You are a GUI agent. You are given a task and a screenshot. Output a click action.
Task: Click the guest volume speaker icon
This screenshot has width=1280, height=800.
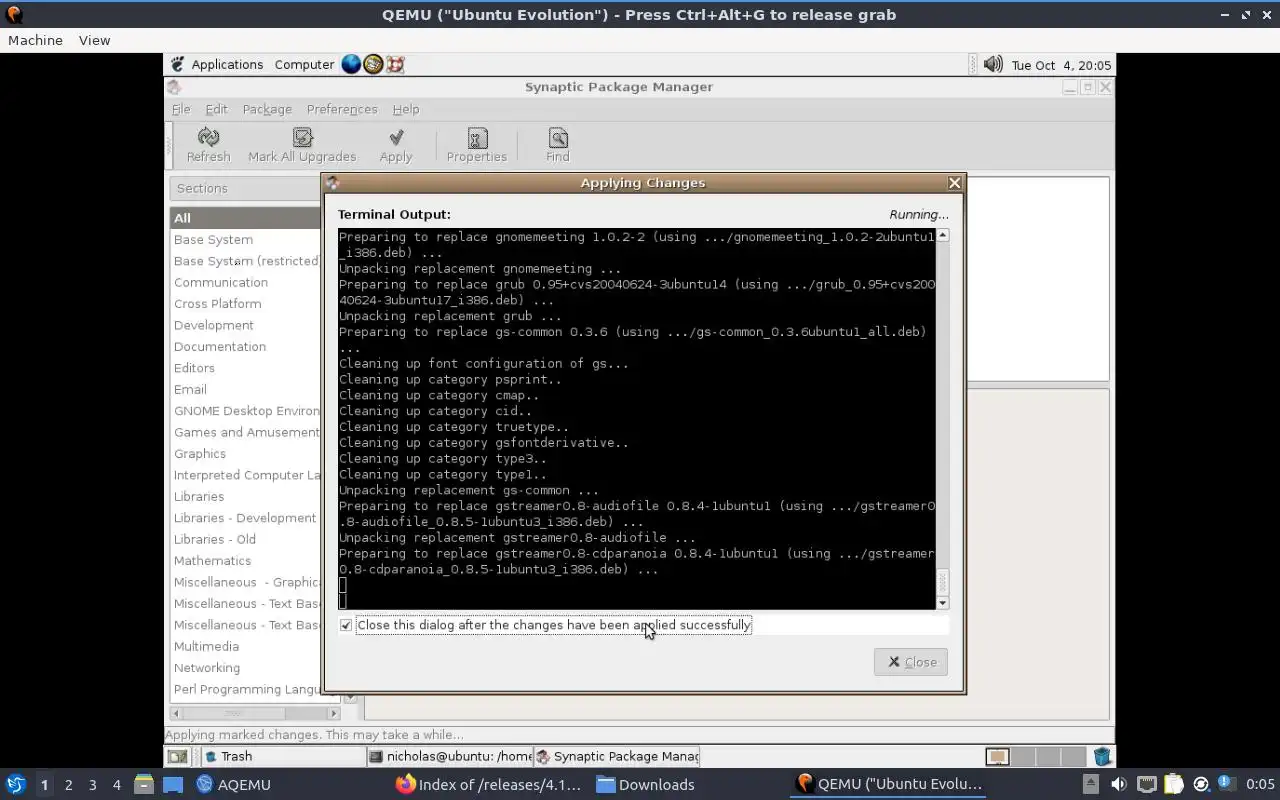[x=993, y=64]
